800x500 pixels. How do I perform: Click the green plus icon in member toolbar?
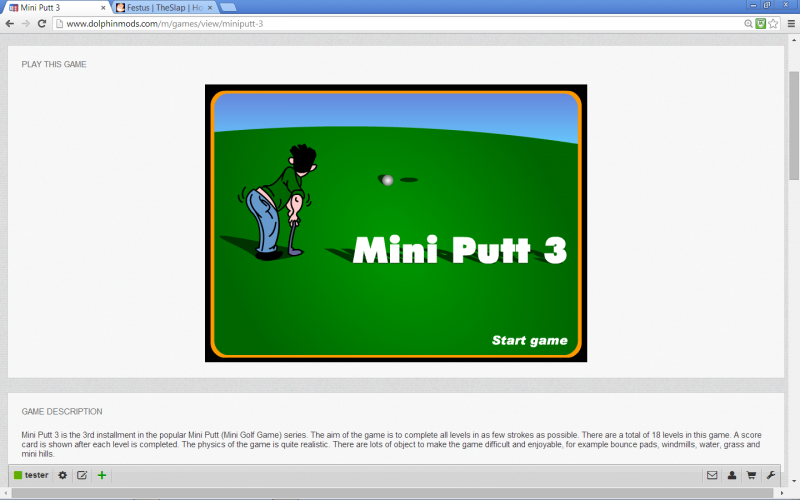point(102,475)
